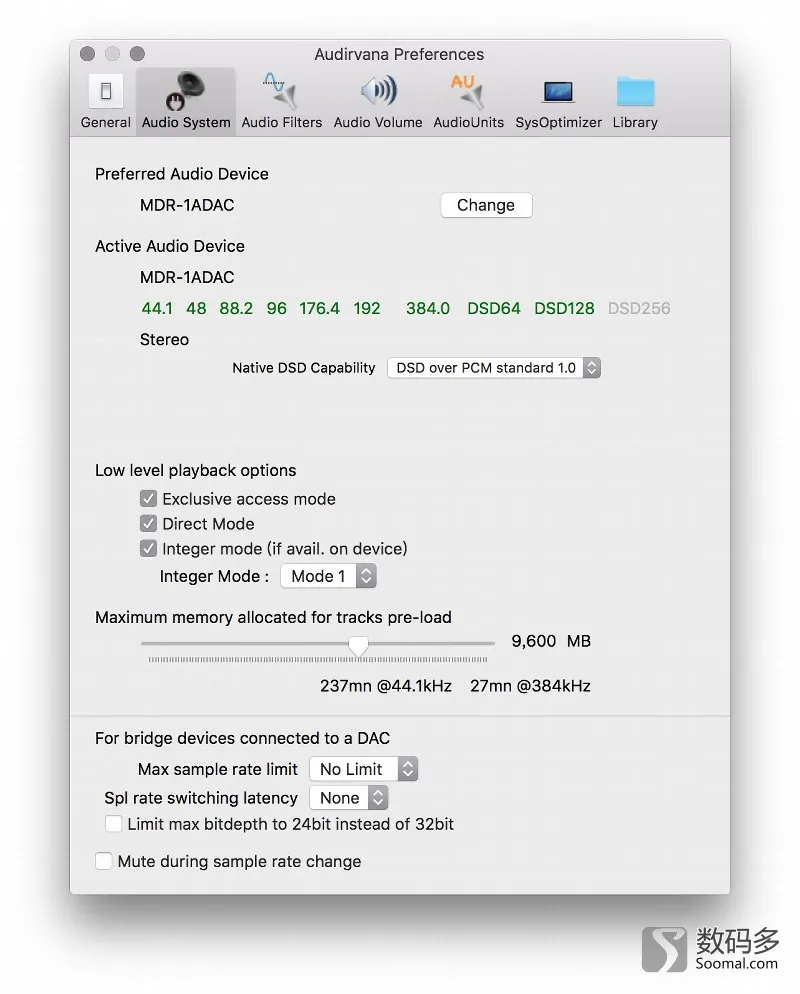Click the 192 sample rate value

367,309
